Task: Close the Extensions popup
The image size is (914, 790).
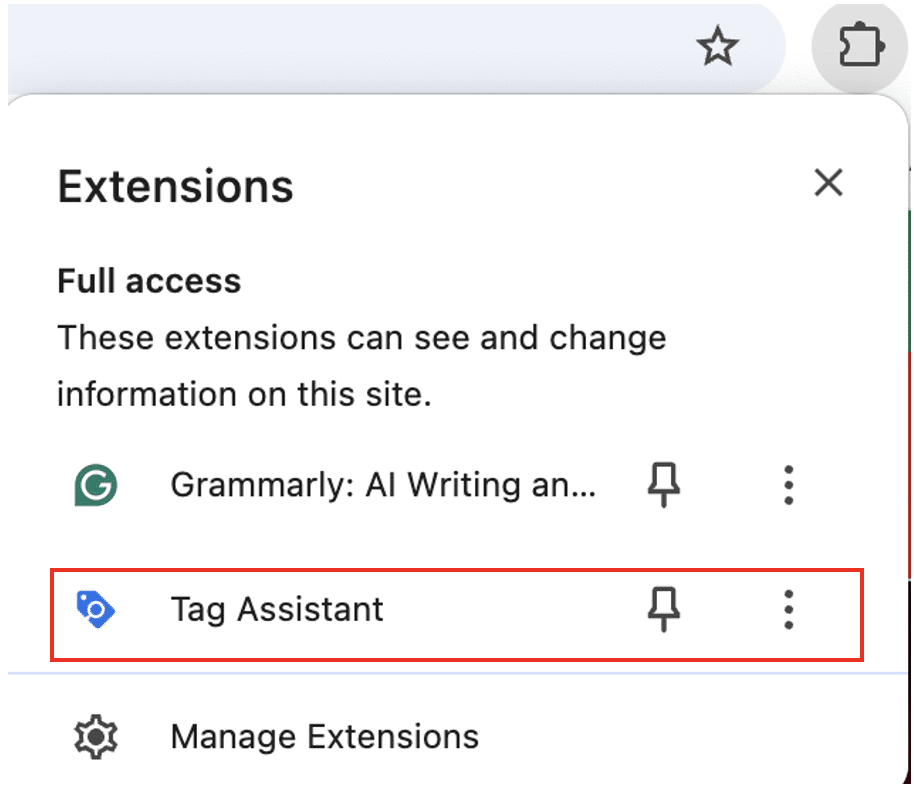Action: click(x=828, y=183)
